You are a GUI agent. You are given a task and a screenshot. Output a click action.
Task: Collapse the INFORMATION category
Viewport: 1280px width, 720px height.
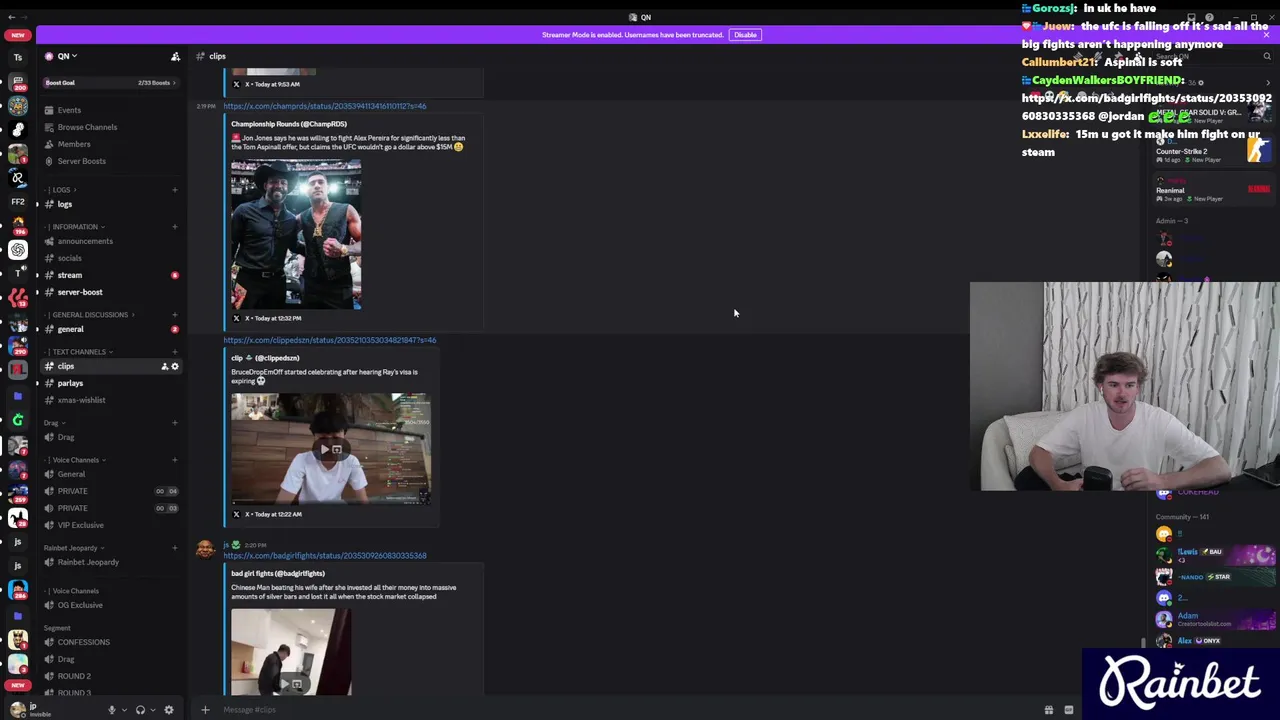coord(76,227)
